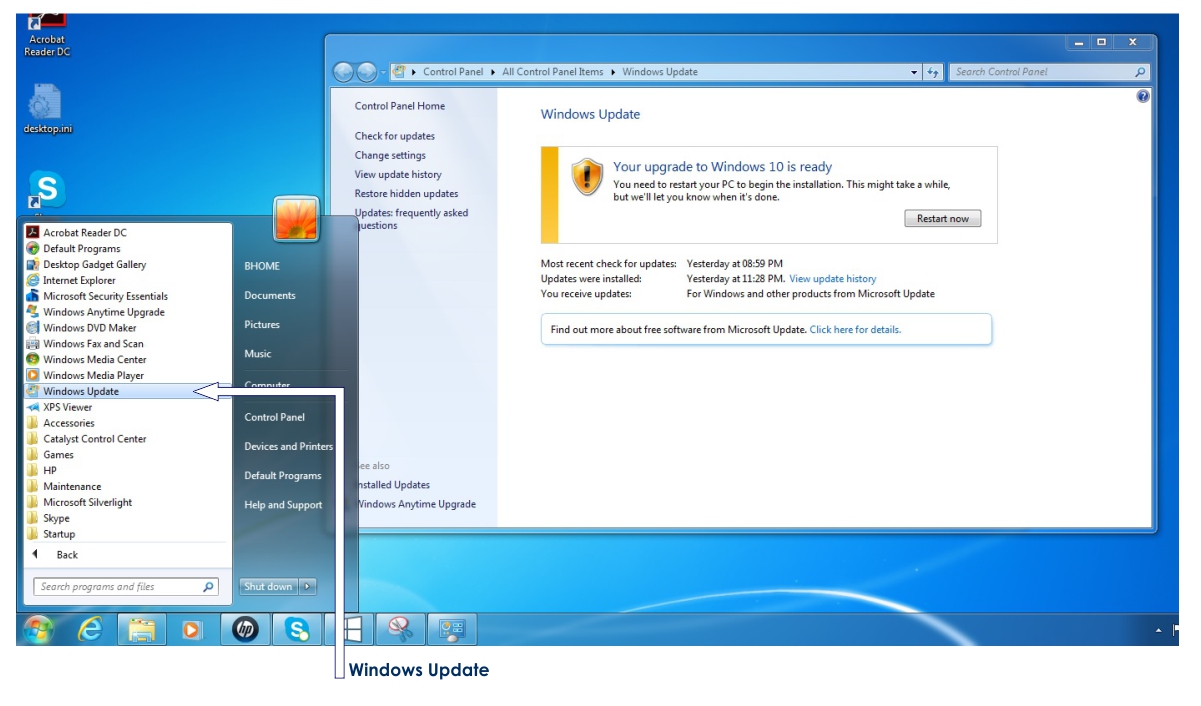Open Pictures from the Start menu
1201x706 pixels.
[x=262, y=324]
